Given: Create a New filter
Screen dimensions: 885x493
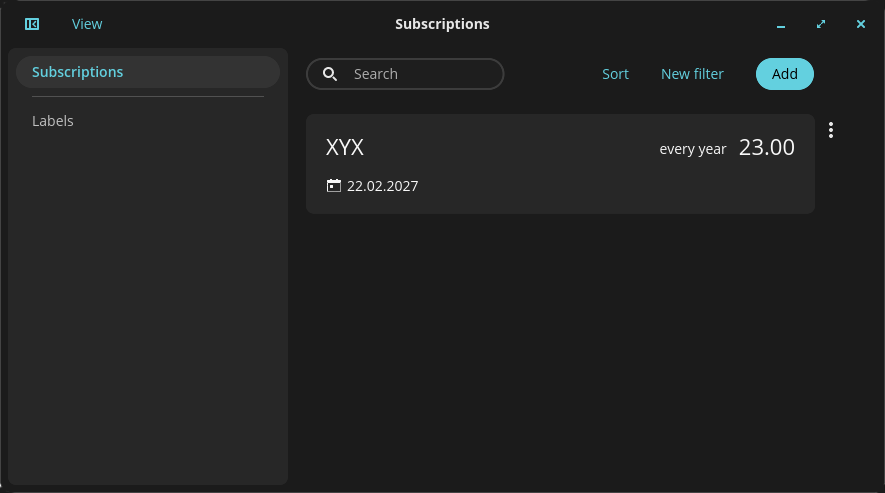Looking at the screenshot, I should point(692,74).
